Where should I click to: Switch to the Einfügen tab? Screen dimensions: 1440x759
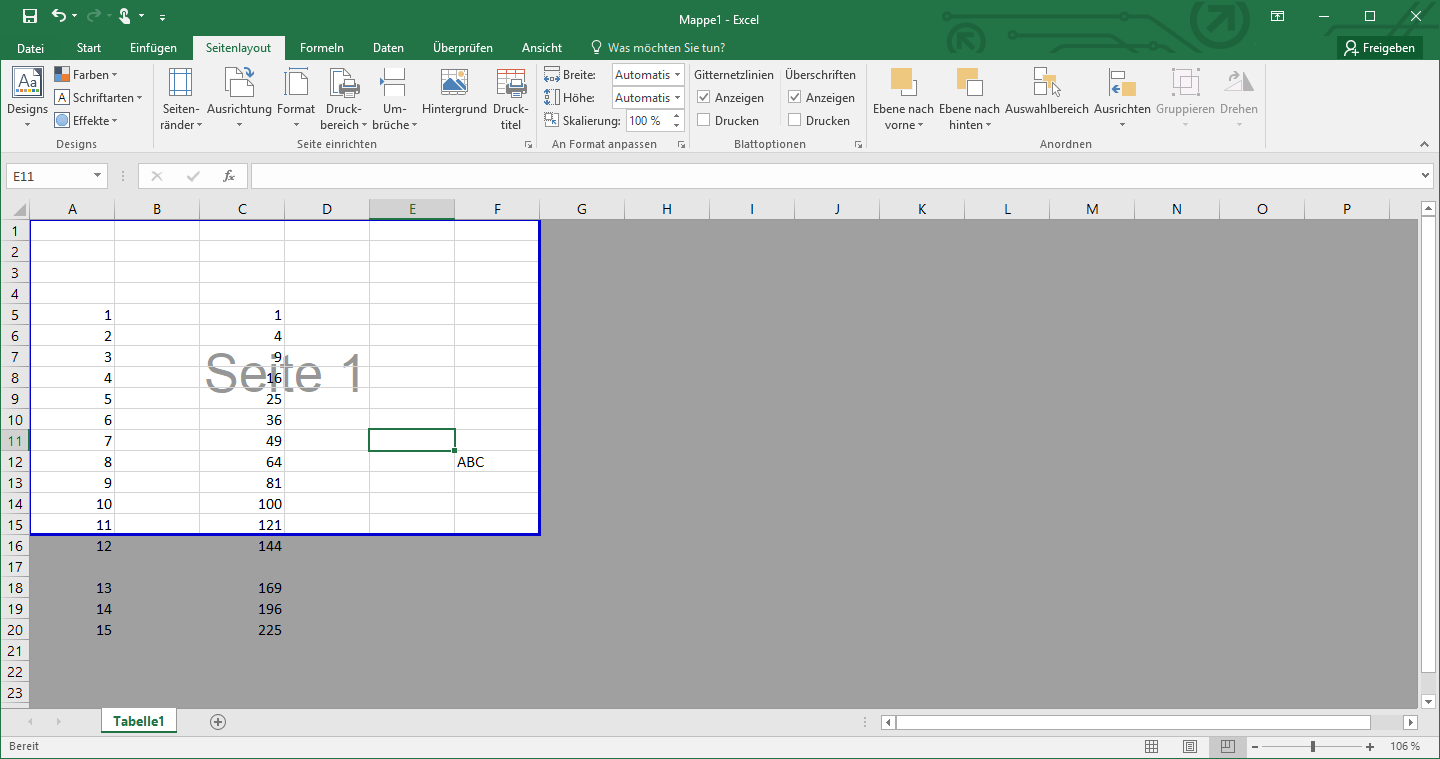coord(153,48)
